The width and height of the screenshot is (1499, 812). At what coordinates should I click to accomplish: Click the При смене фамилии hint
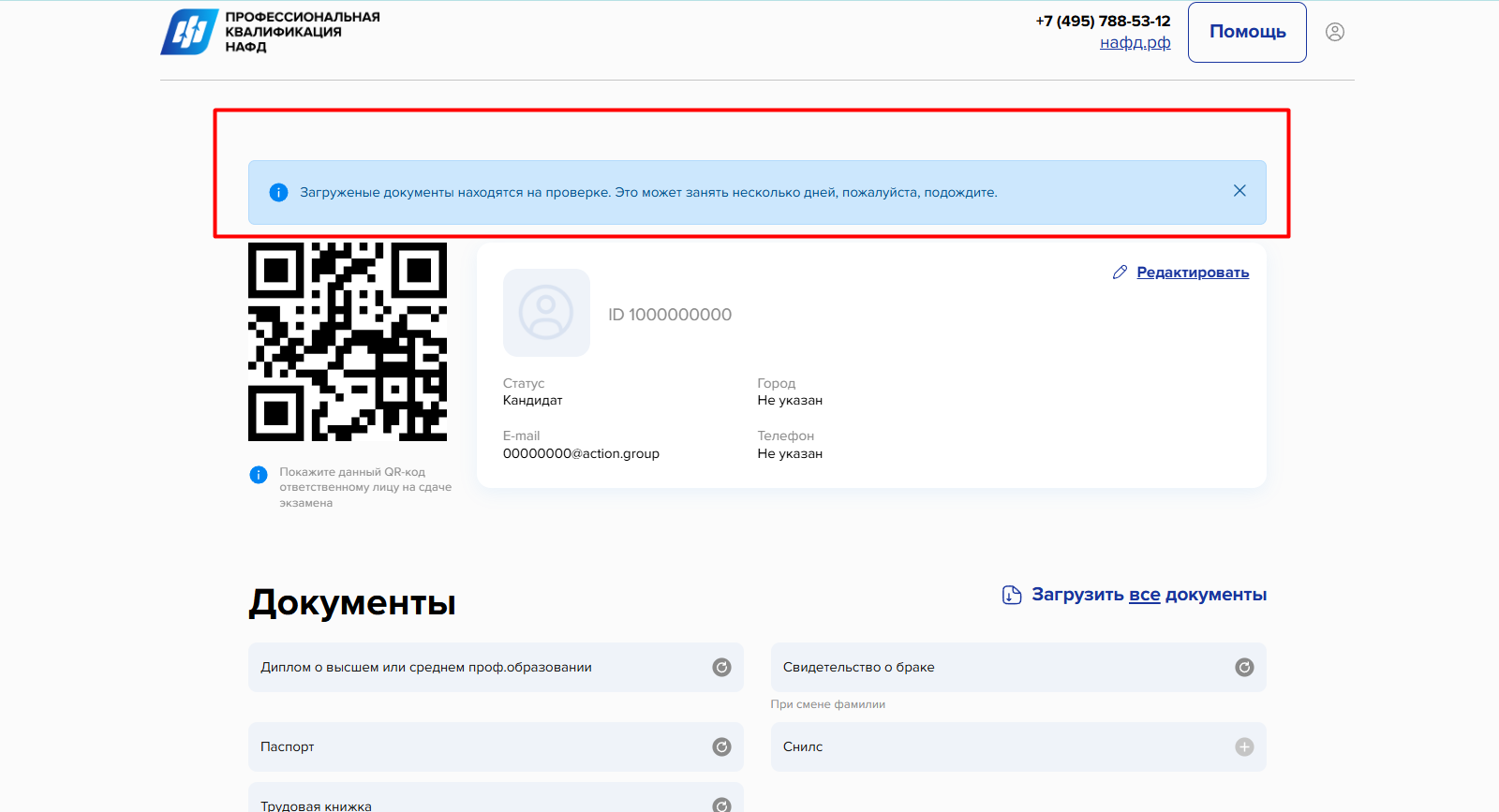[x=828, y=704]
